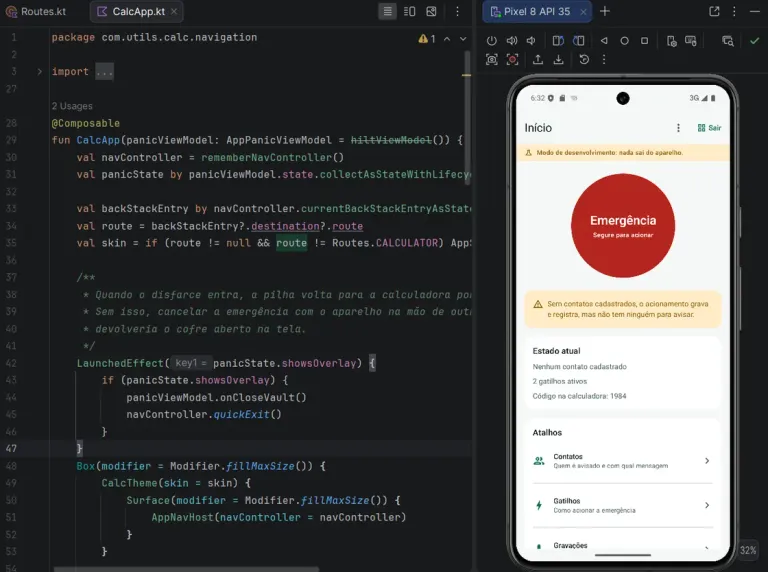Select the Pixel 8 API 35 device tab
The image size is (768, 572).
pyautogui.click(x=536, y=11)
